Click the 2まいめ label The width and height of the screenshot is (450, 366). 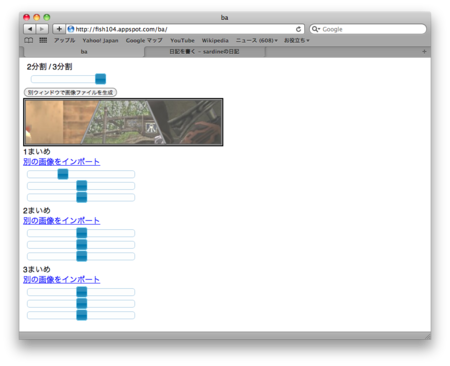tap(37, 211)
